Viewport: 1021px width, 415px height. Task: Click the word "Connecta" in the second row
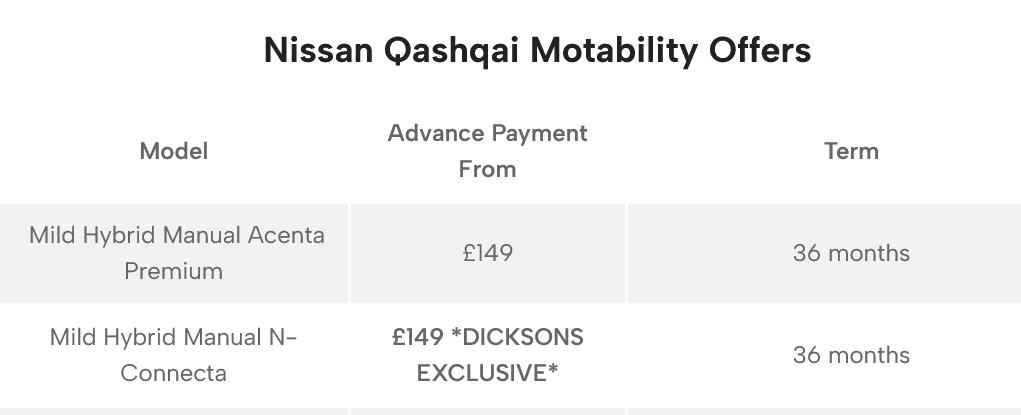(174, 373)
